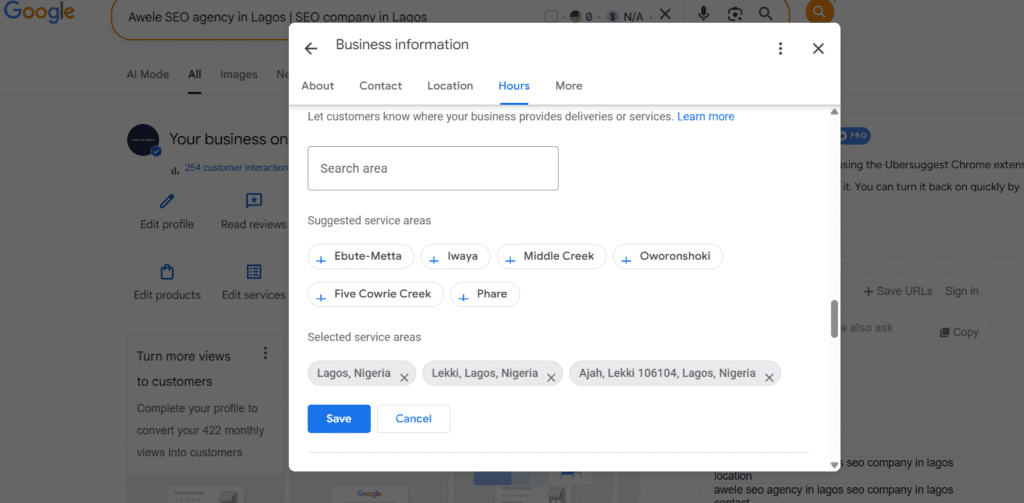Image resolution: width=1024 pixels, height=503 pixels.
Task: Save the service area changes
Action: (339, 419)
